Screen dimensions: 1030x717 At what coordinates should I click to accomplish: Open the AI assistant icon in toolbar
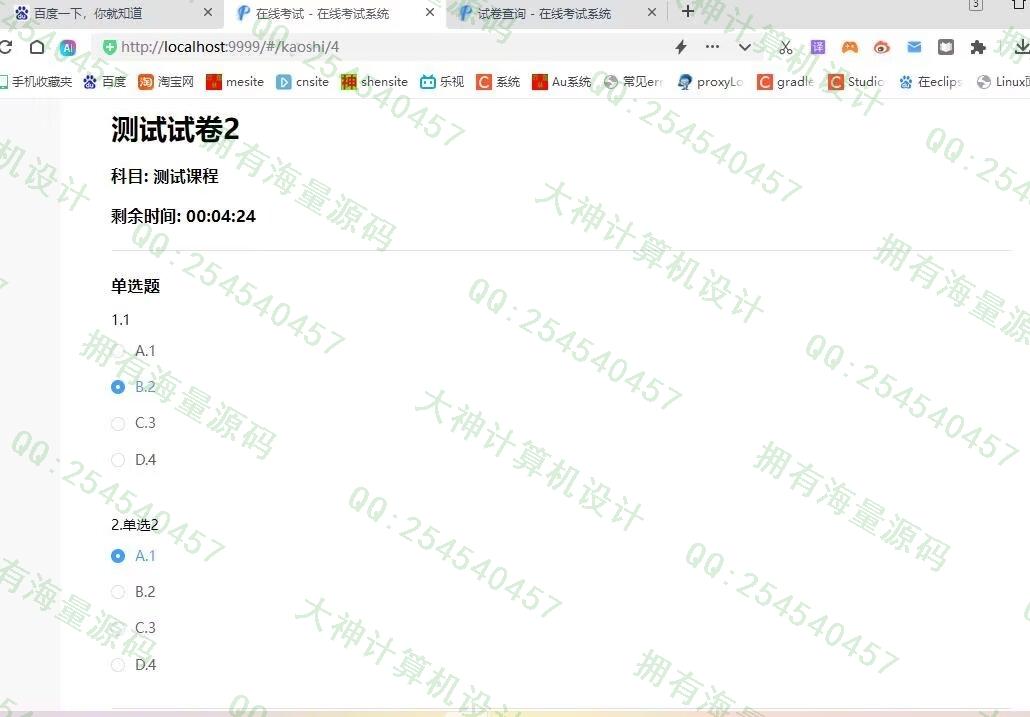68,47
